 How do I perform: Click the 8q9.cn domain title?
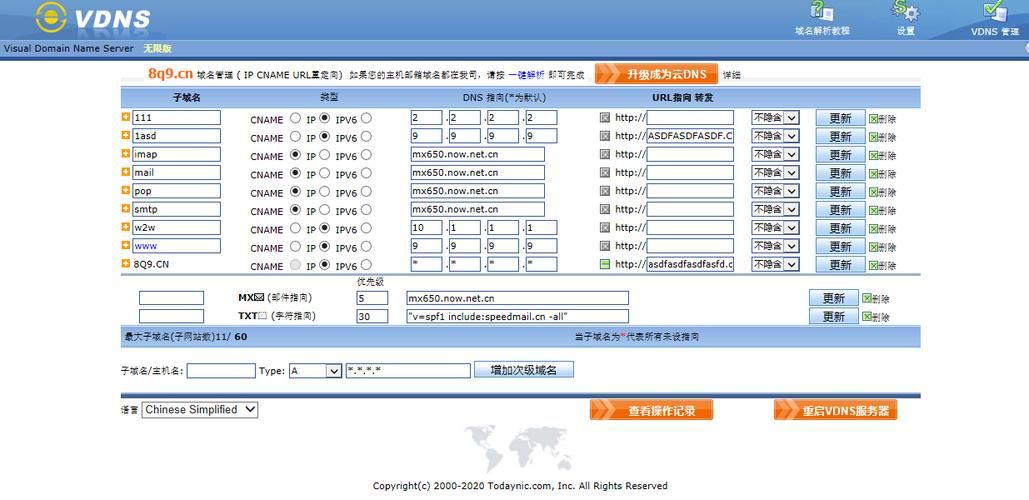pyautogui.click(x=170, y=73)
